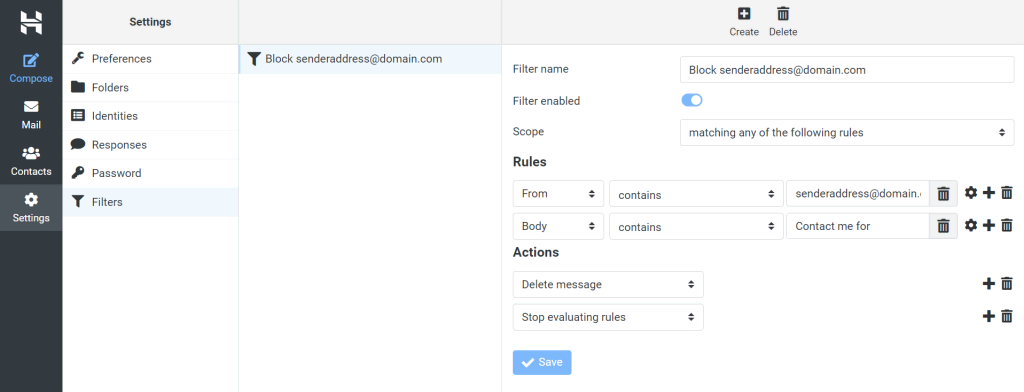
Task: Open the Password settings section
Action: pyautogui.click(x=150, y=174)
